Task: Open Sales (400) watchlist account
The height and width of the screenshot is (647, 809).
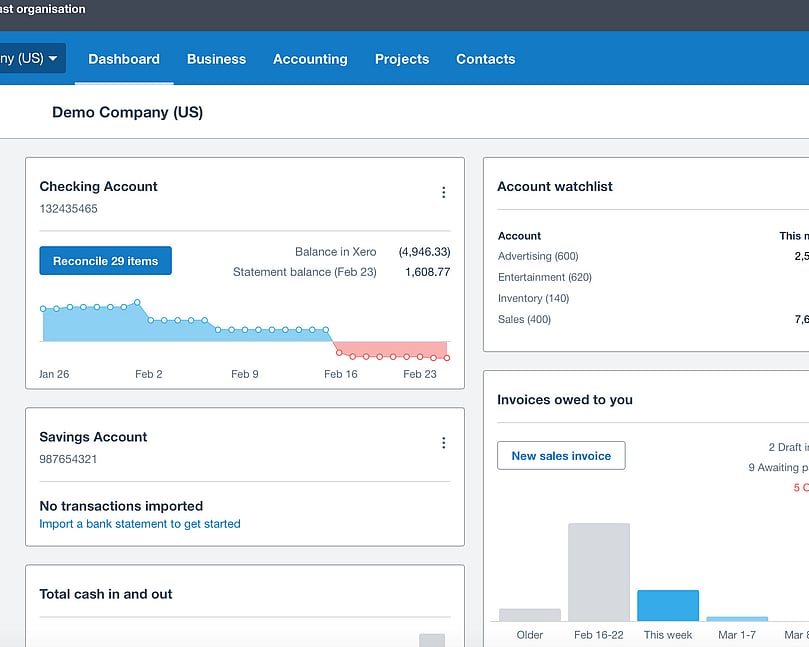Action: [x=524, y=320]
